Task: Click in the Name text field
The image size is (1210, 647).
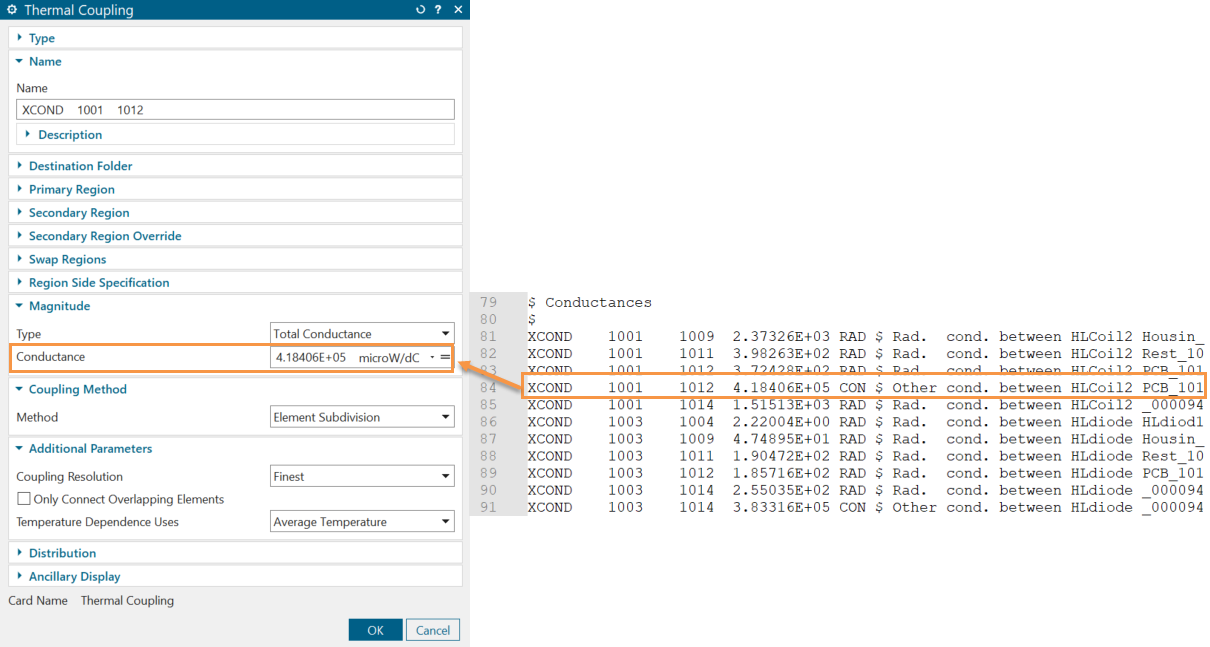Action: coord(236,110)
